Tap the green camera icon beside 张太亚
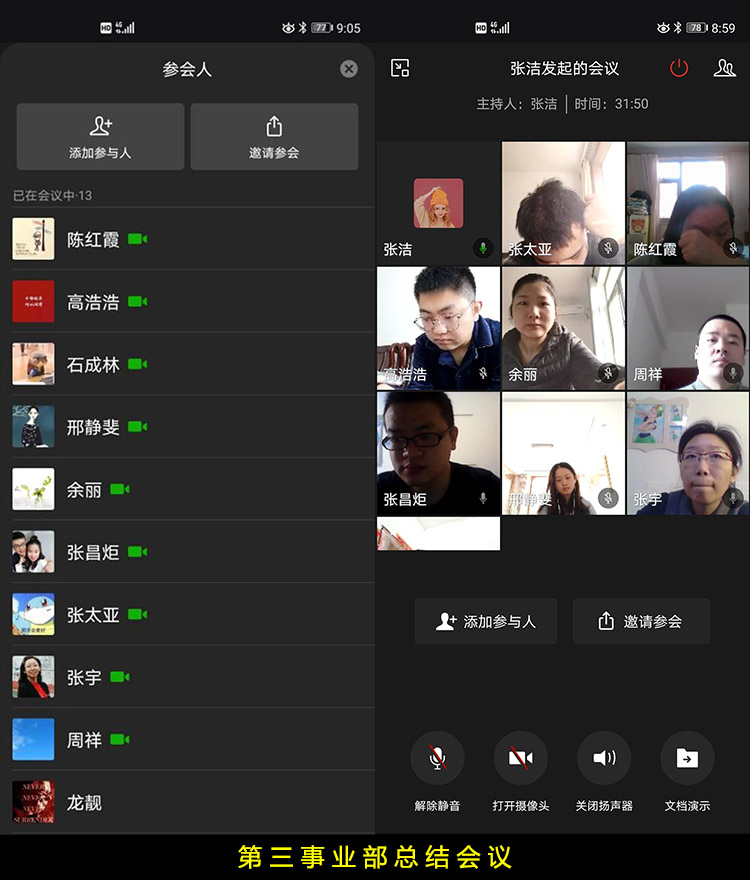The image size is (750, 880). point(138,614)
